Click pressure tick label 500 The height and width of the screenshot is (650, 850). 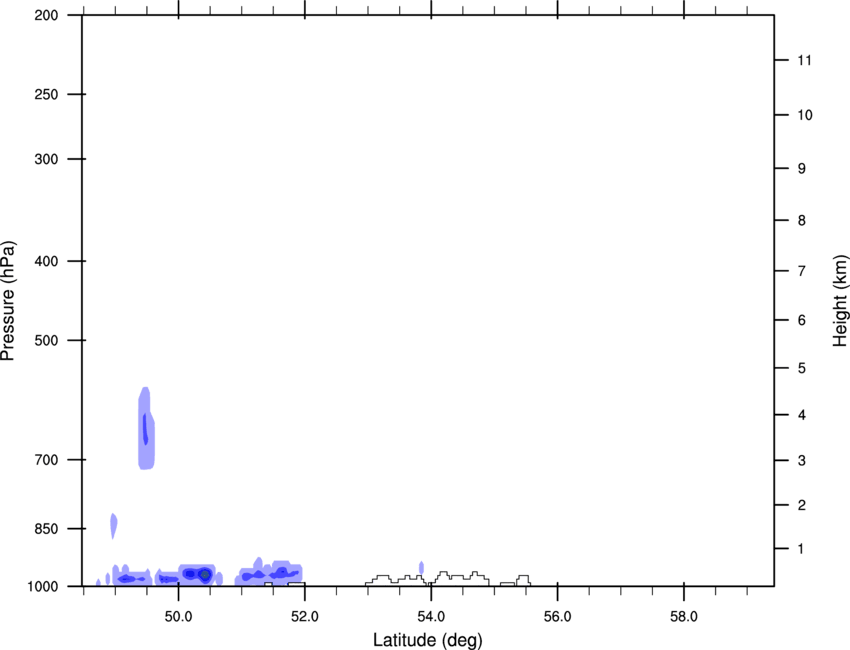(x=46, y=340)
